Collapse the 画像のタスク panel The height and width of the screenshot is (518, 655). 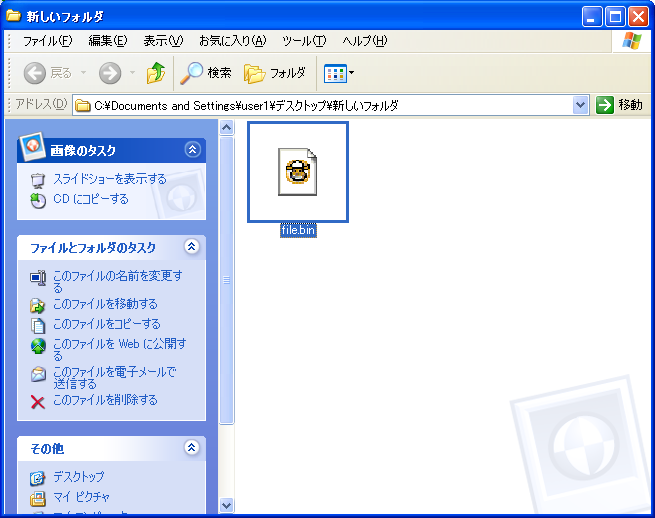point(192,150)
